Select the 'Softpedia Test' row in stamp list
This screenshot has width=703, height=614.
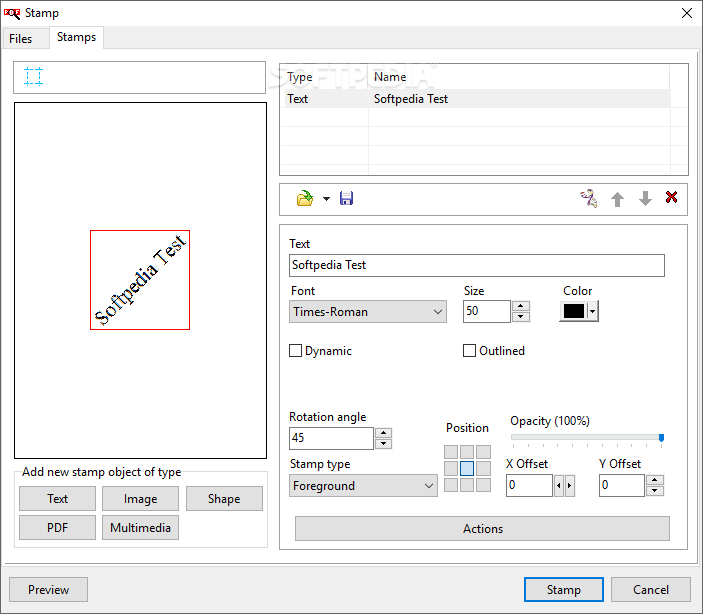[477, 99]
